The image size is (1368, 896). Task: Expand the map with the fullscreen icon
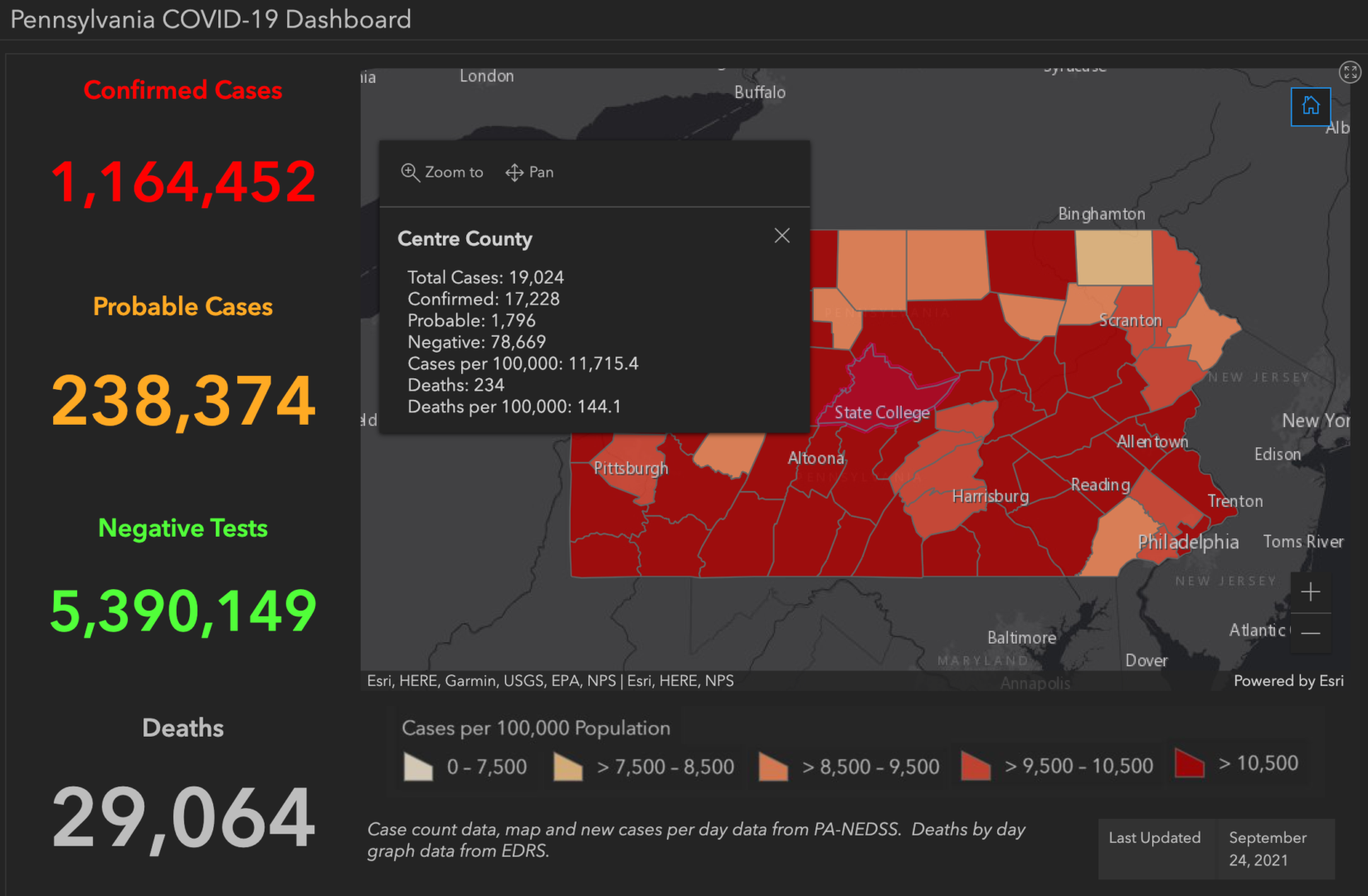(x=1349, y=72)
